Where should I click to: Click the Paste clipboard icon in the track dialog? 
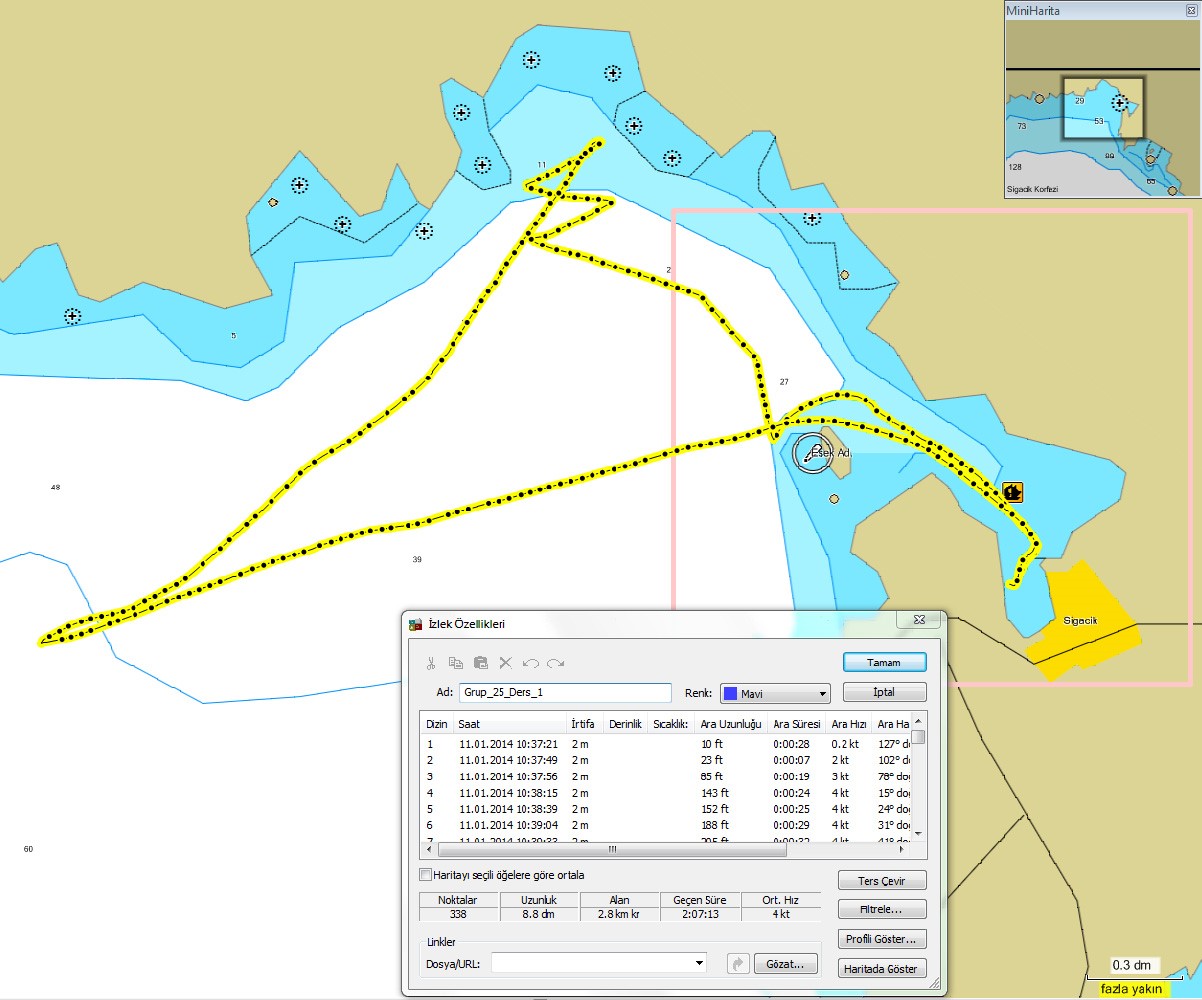[481, 662]
